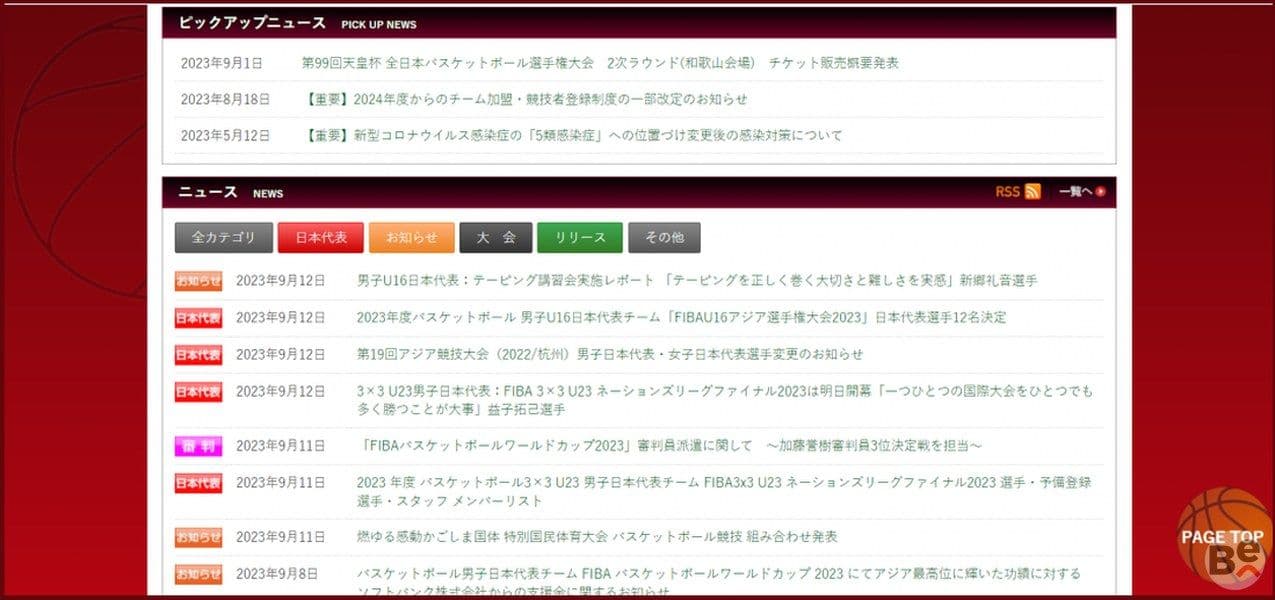Click the date 2023年8月18日 in pick up news
This screenshot has width=1275, height=600.
tap(225, 99)
